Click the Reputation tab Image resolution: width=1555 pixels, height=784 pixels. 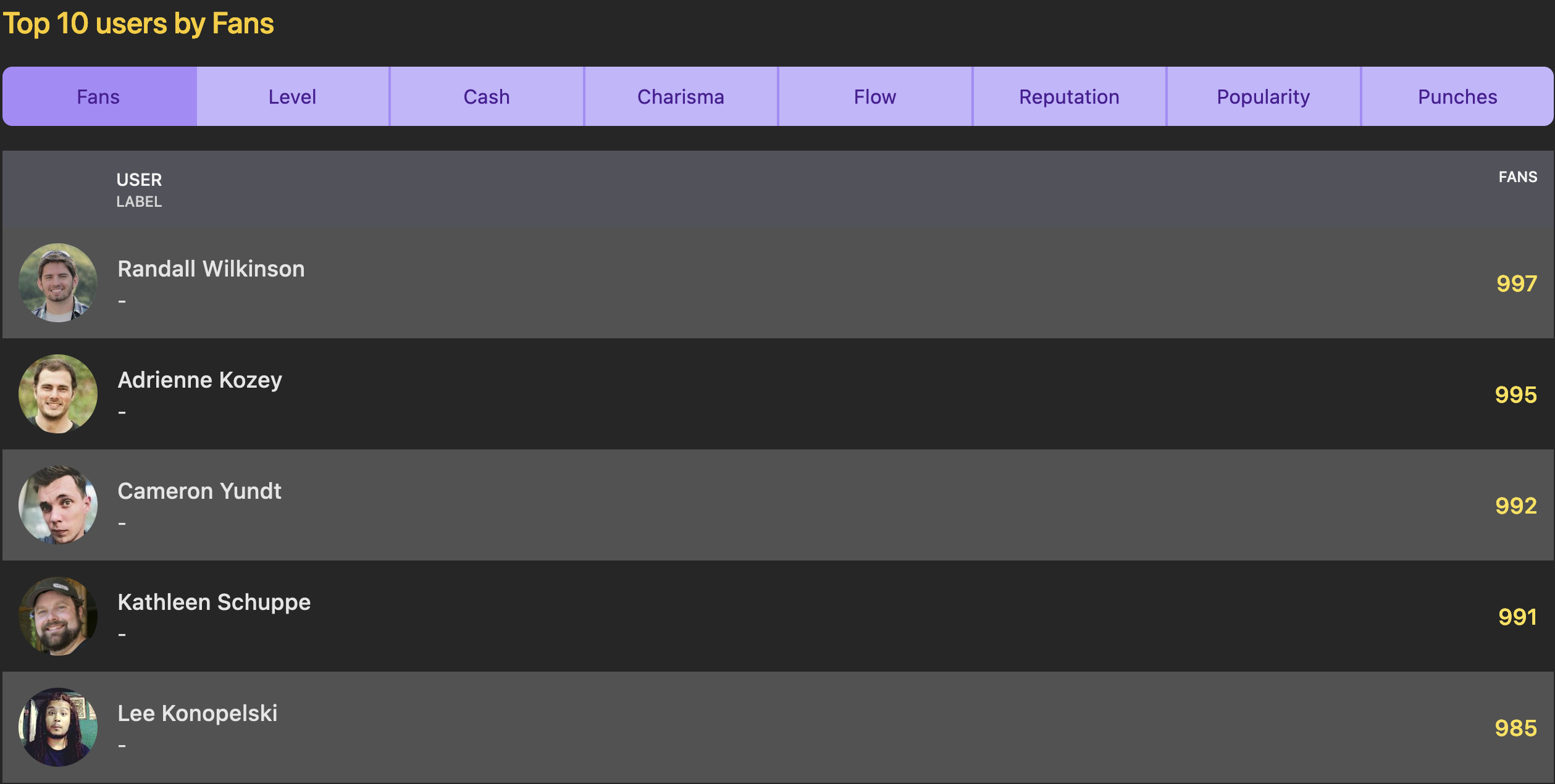pyautogui.click(x=1069, y=97)
